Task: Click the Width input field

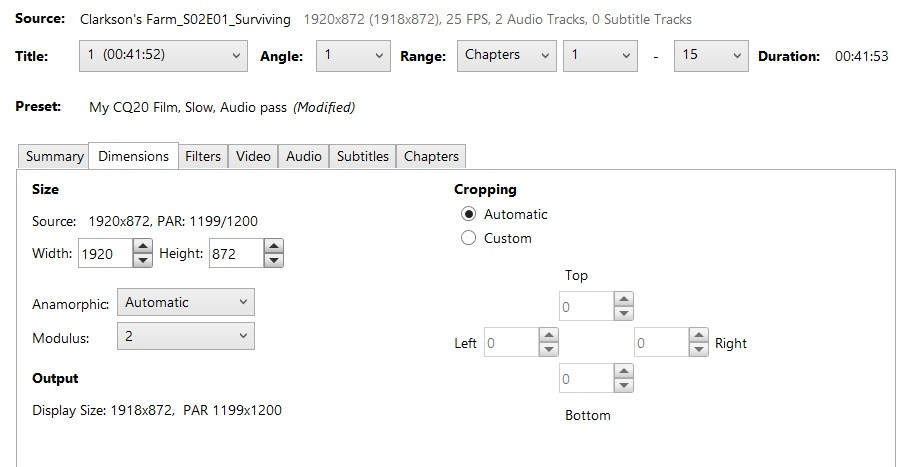Action: tap(106, 253)
